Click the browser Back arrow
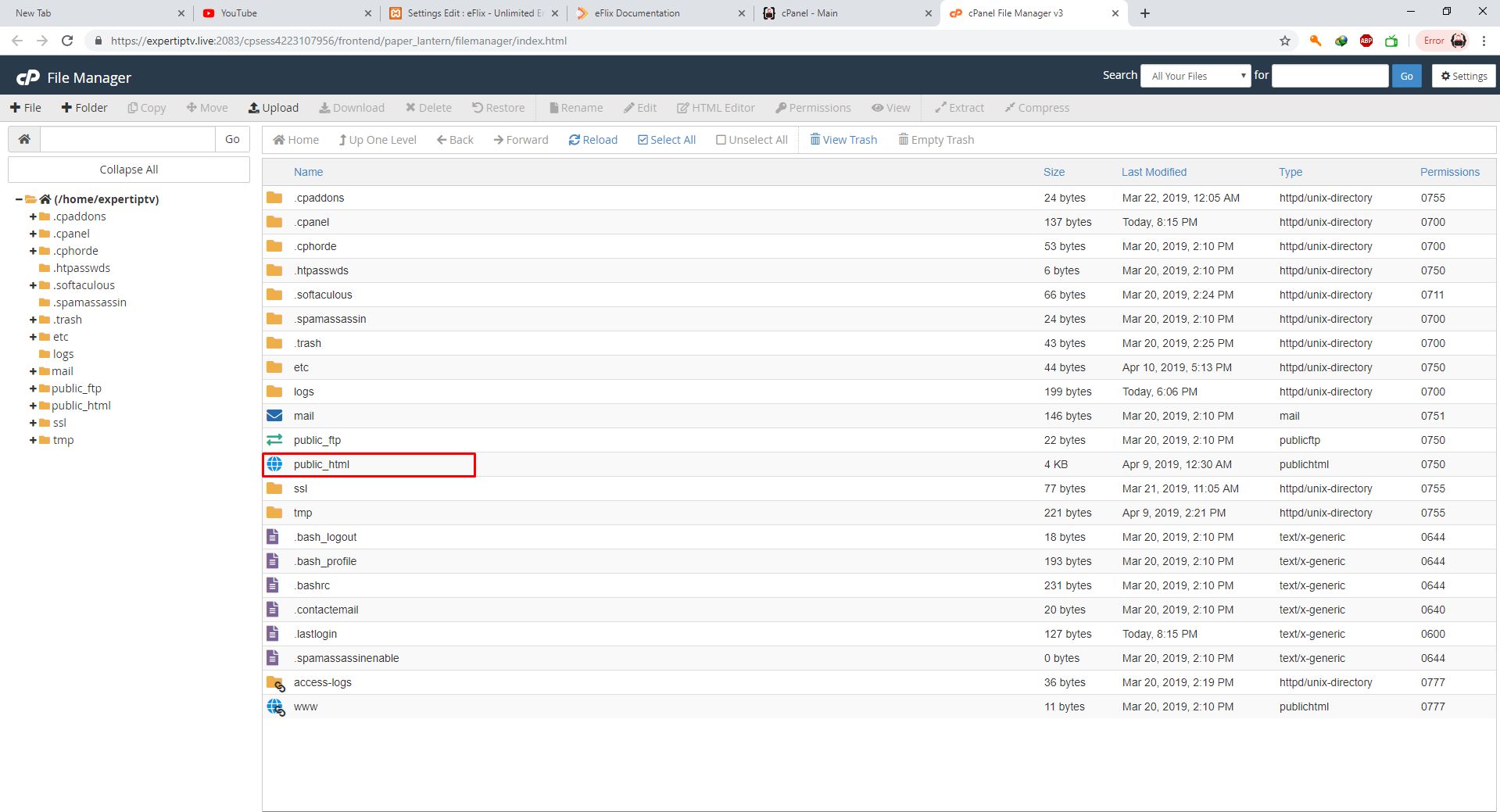Image resolution: width=1500 pixels, height=812 pixels. (17, 41)
